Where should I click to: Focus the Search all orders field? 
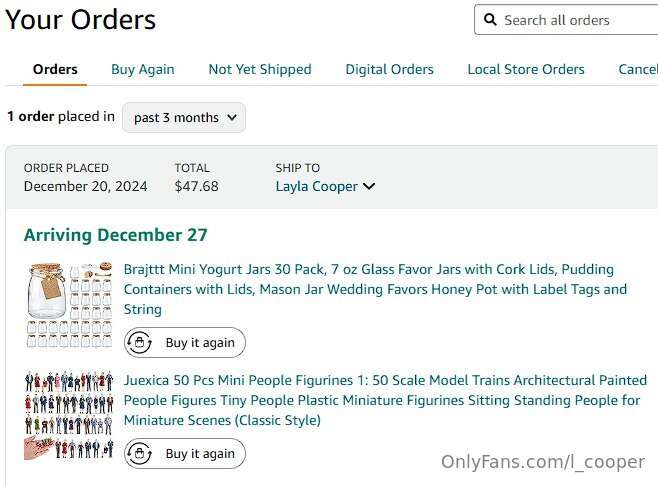click(566, 20)
